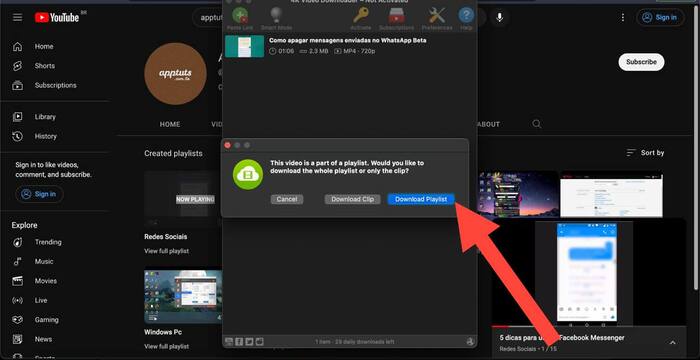Go to YouTube logo home page
Image resolution: width=700 pixels, height=360 pixels.
point(57,17)
